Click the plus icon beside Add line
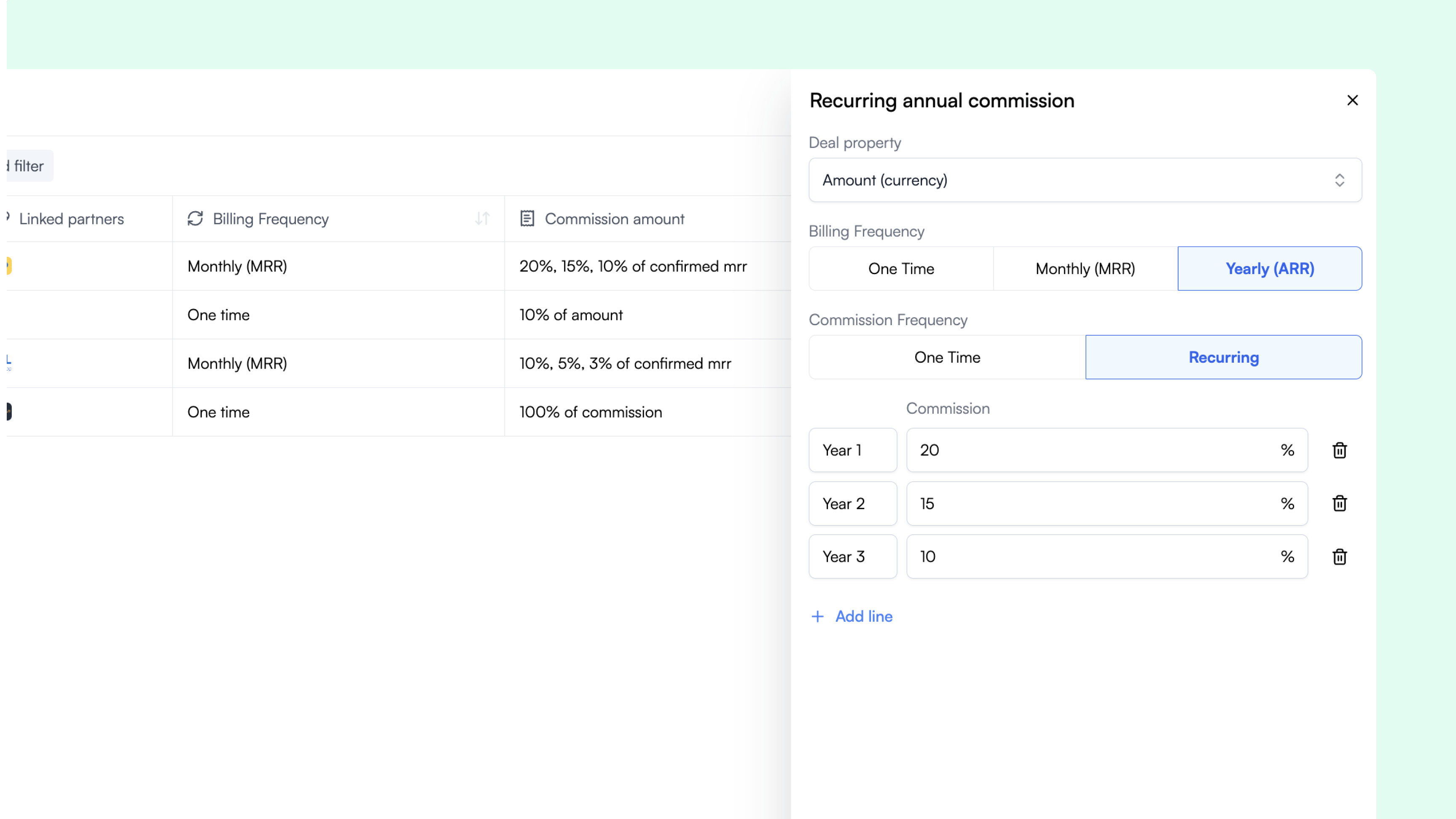1456x819 pixels. 817,617
